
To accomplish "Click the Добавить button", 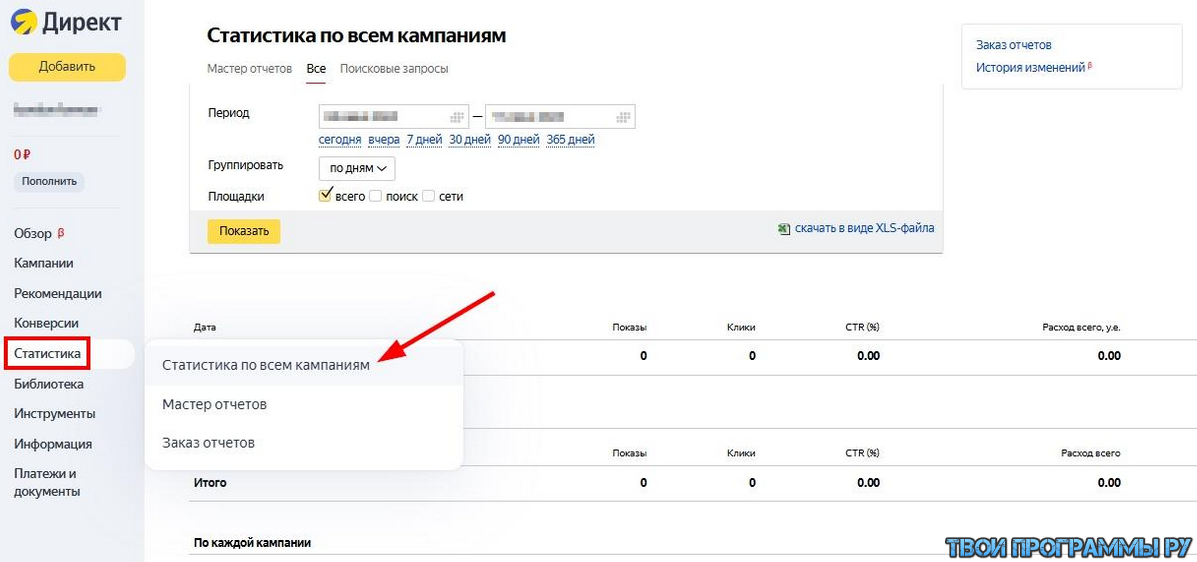I will 67,66.
